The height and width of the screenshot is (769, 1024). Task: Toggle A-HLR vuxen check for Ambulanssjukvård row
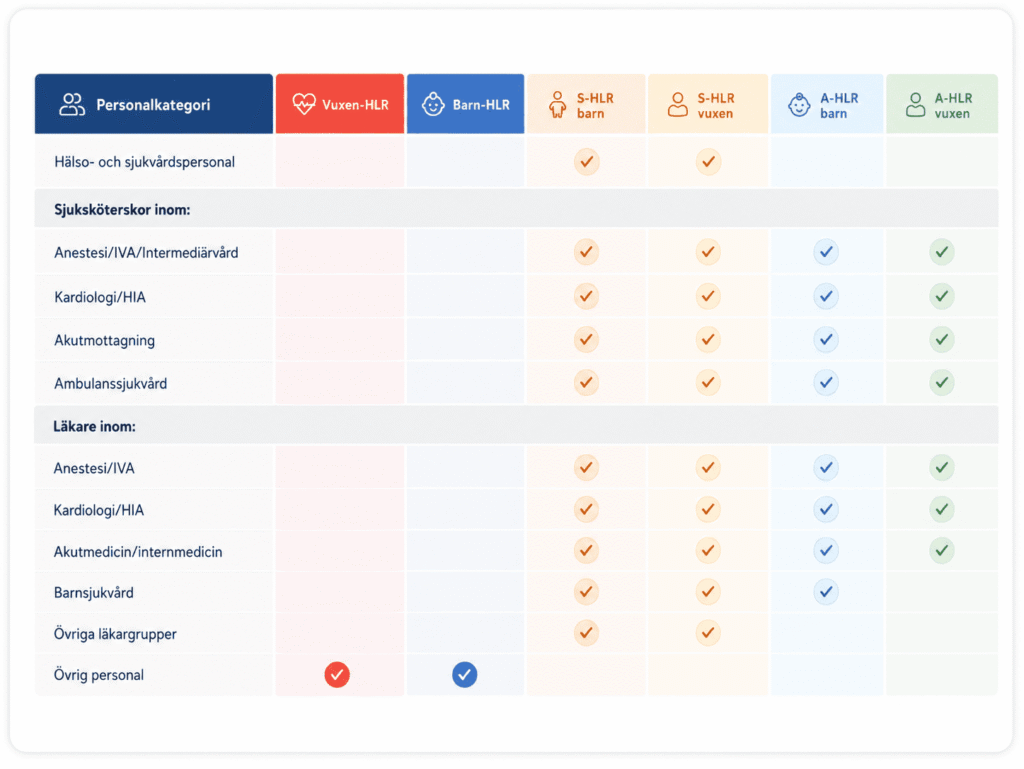click(x=942, y=382)
